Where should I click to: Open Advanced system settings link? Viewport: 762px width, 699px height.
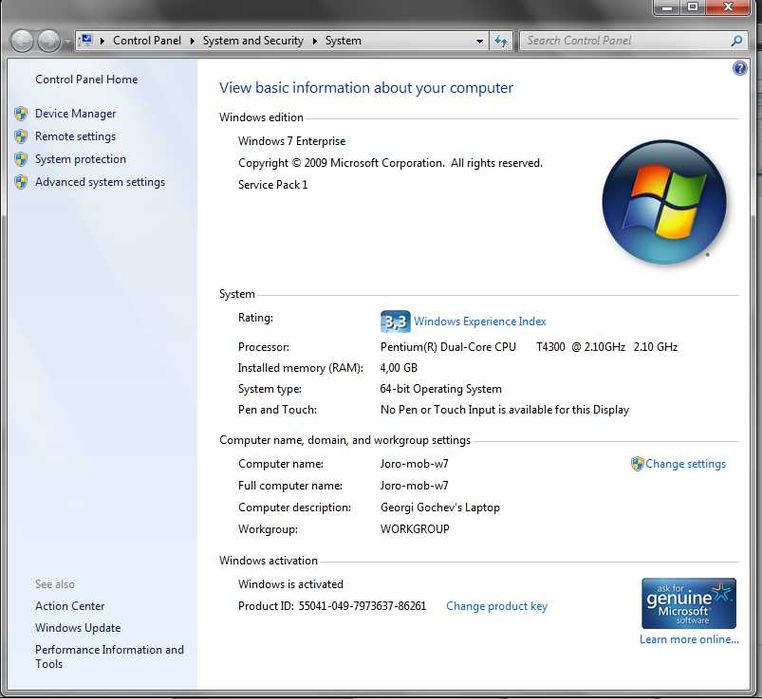[100, 182]
